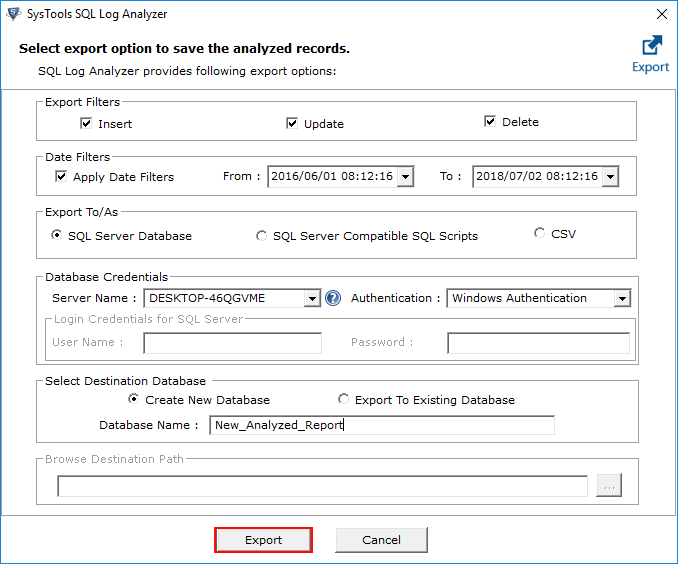Image resolution: width=678 pixels, height=564 pixels.
Task: Toggle Apply Date Filters checkbox
Action: point(61,177)
